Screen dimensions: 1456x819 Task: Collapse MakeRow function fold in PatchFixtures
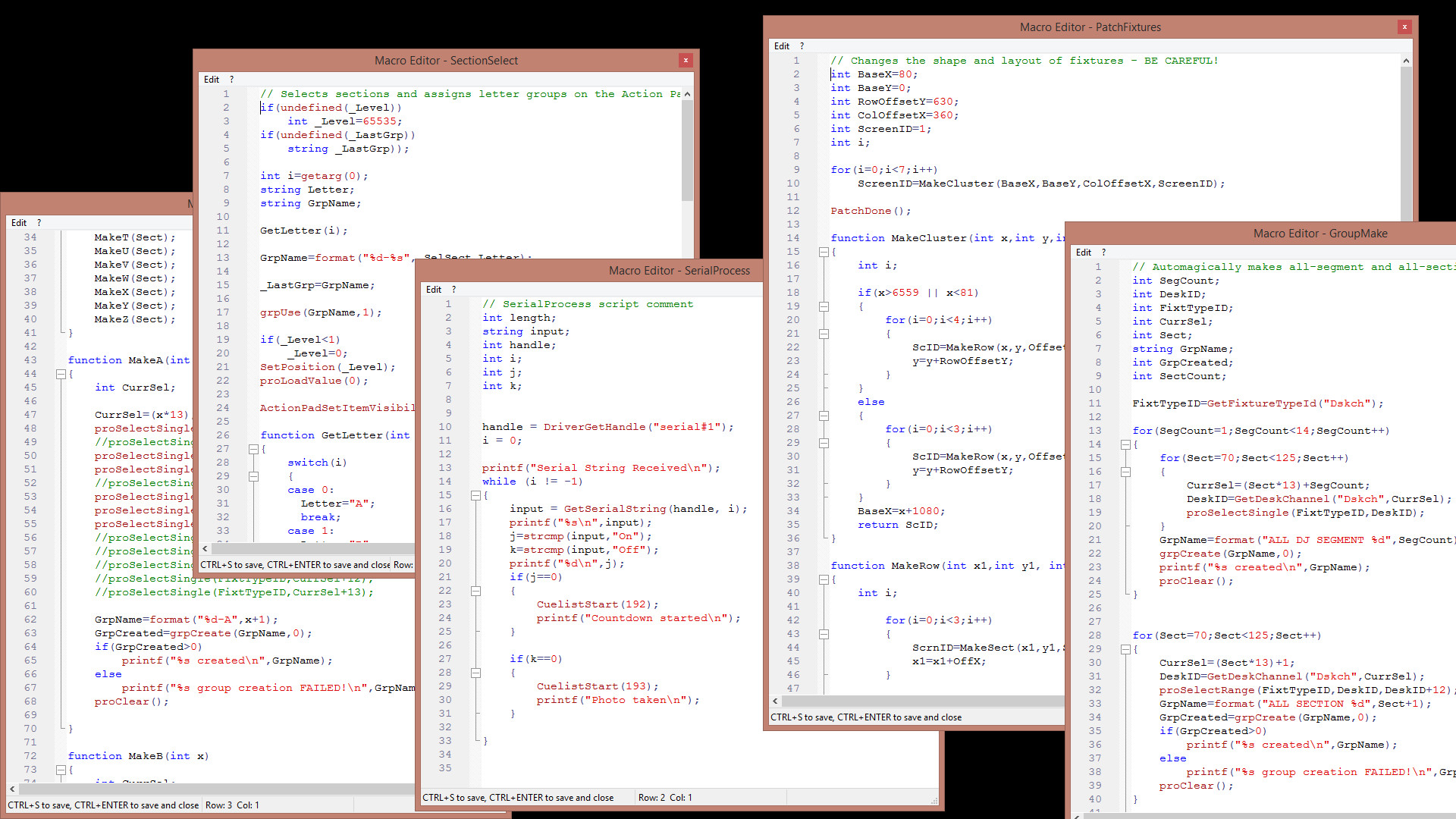click(x=824, y=579)
